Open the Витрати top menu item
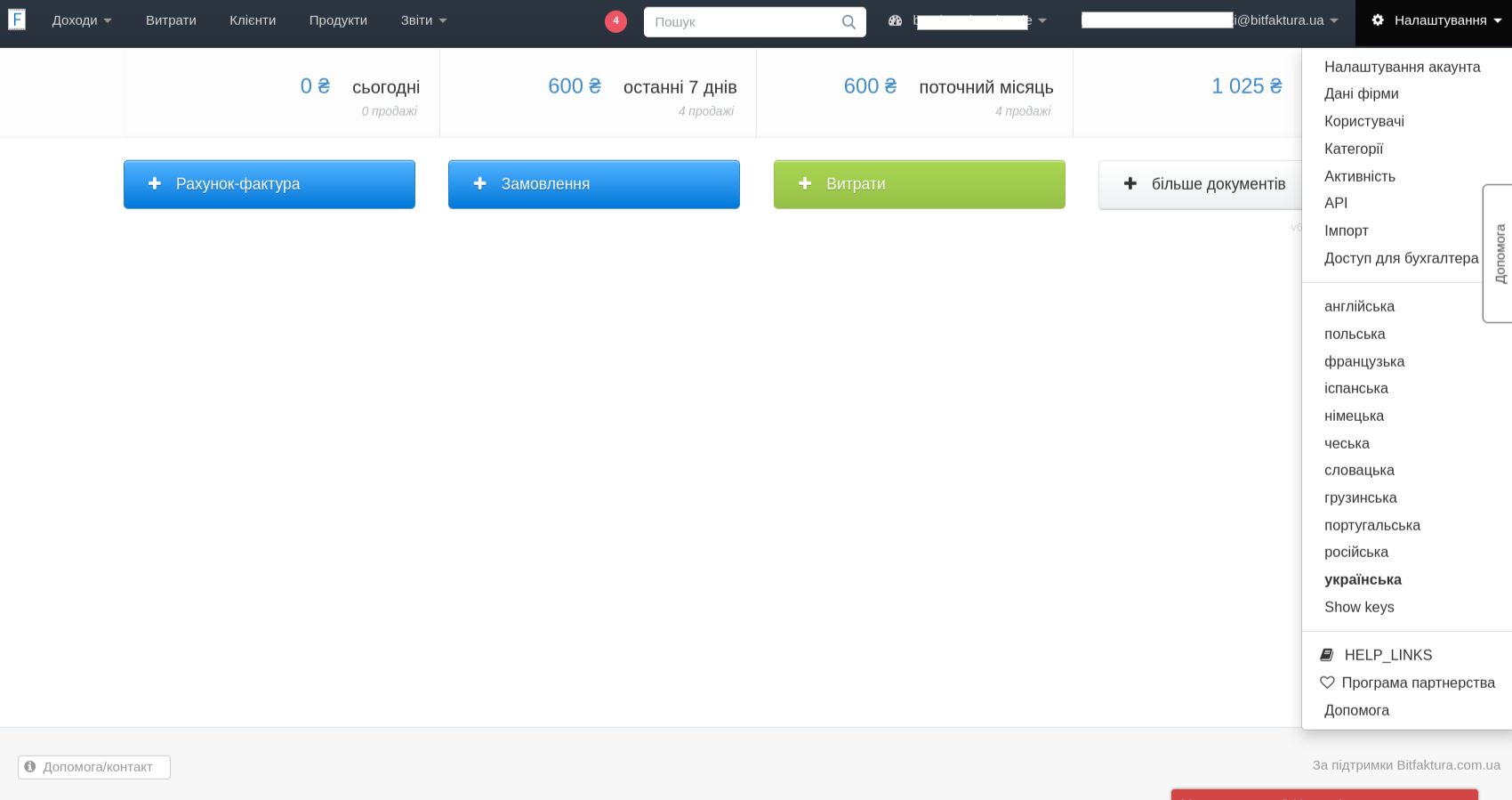This screenshot has height=800, width=1512. (x=171, y=20)
